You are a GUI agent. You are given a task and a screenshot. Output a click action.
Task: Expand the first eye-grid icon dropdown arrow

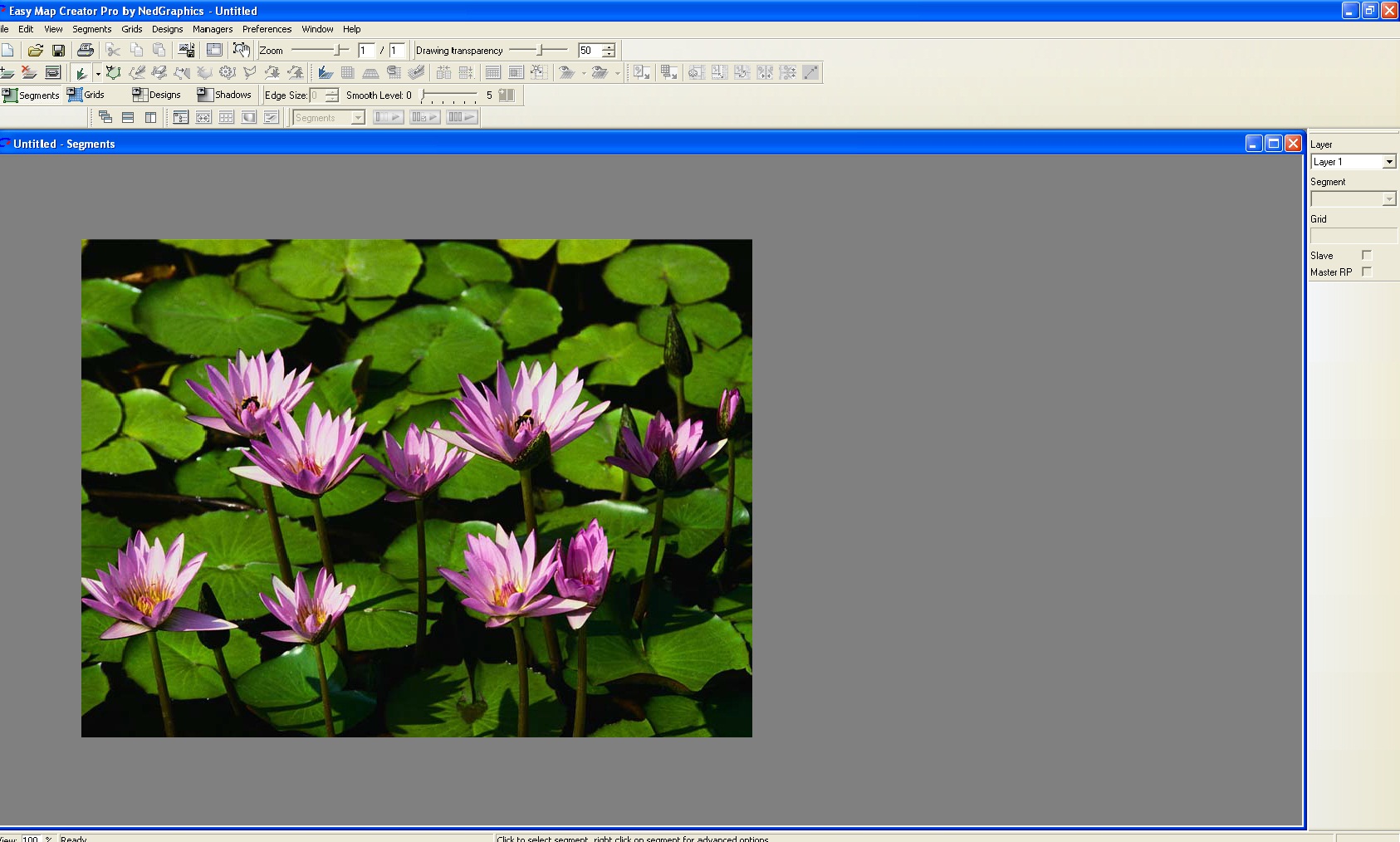click(584, 73)
